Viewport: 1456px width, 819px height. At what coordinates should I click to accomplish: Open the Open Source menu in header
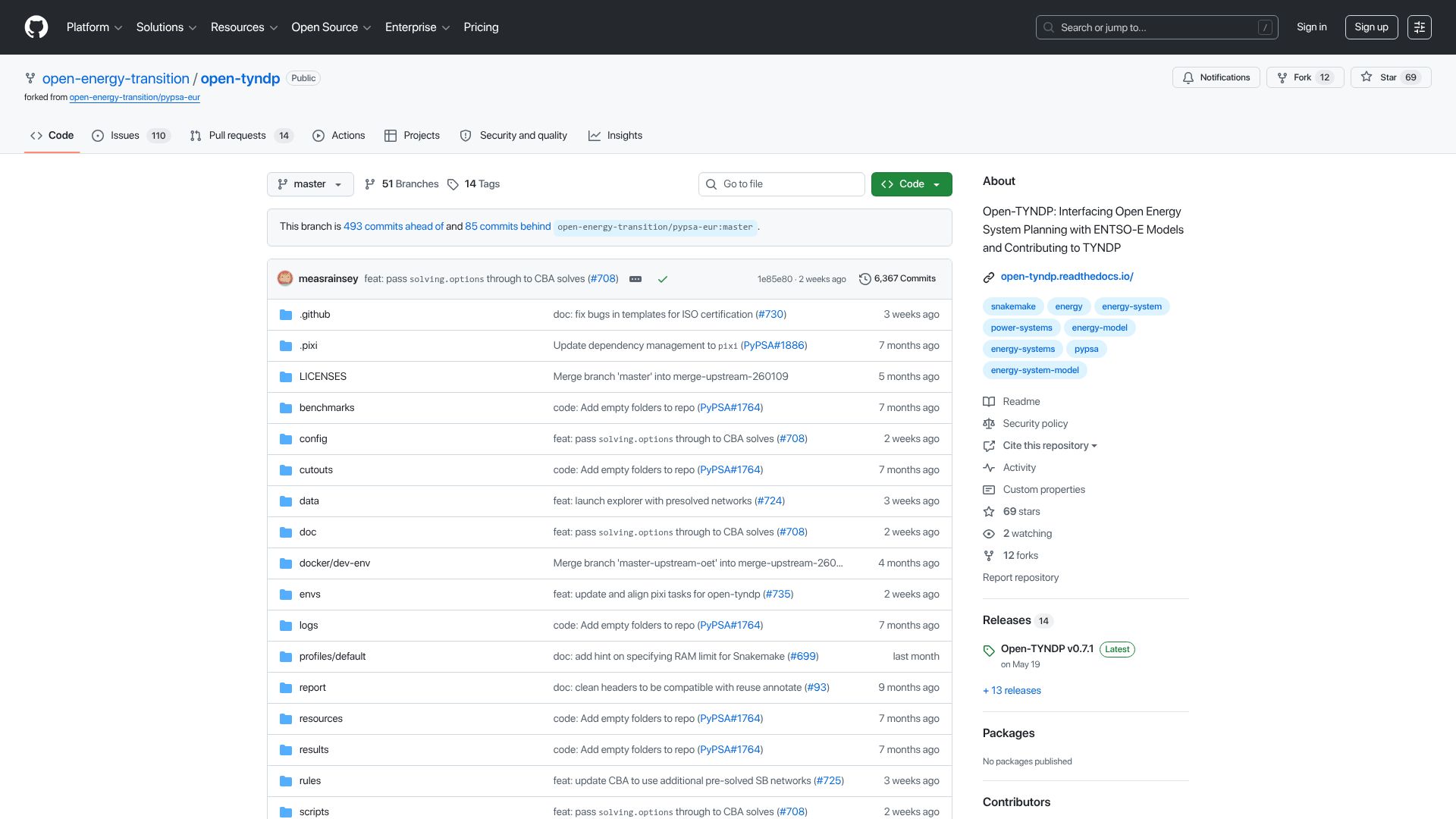click(331, 27)
